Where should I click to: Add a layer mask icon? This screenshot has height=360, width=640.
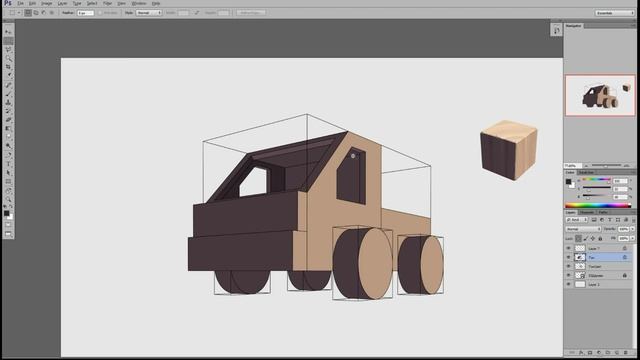click(x=590, y=352)
